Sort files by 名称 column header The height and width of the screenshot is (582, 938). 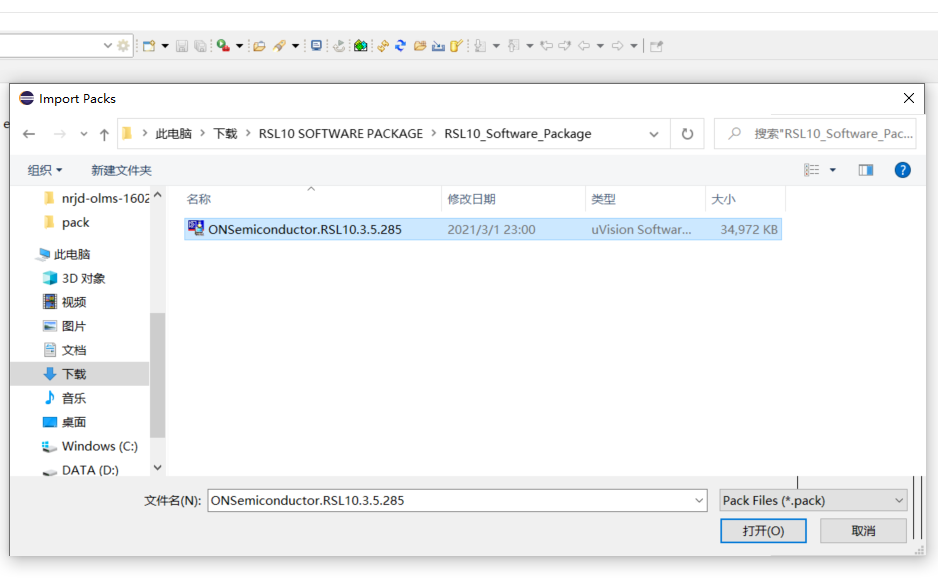coord(199,199)
